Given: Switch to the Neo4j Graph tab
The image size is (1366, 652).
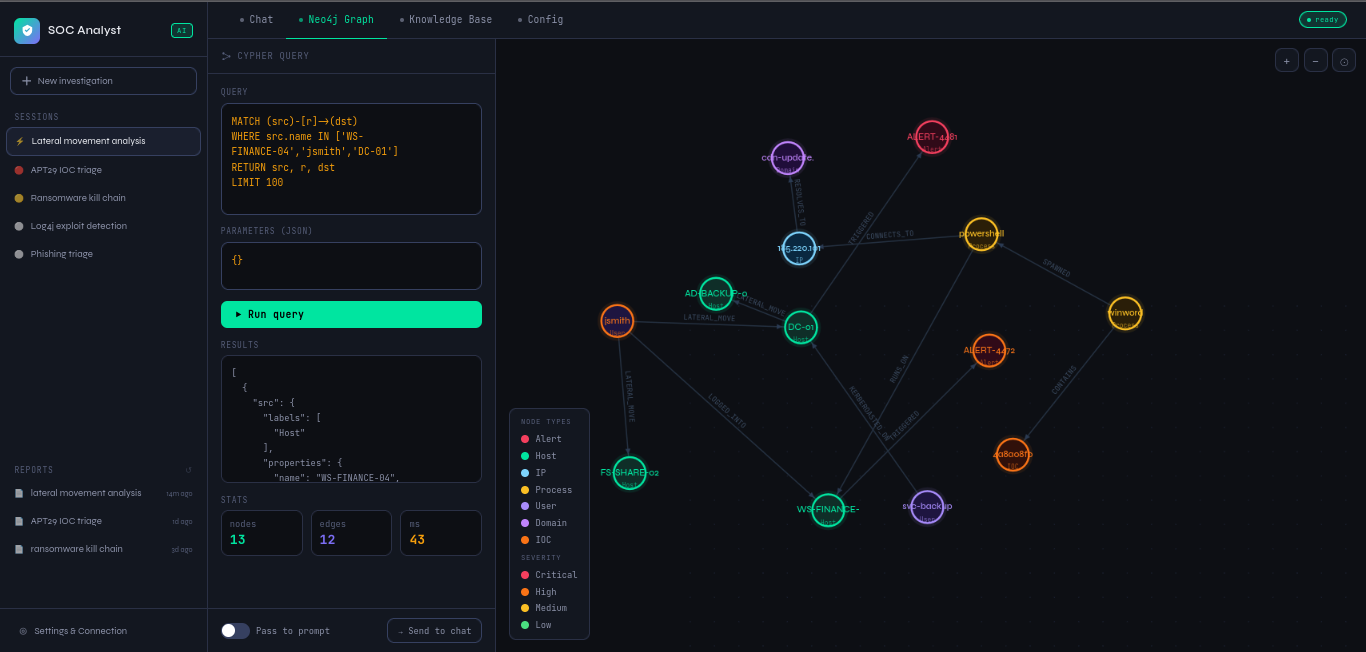Looking at the screenshot, I should pos(336,19).
